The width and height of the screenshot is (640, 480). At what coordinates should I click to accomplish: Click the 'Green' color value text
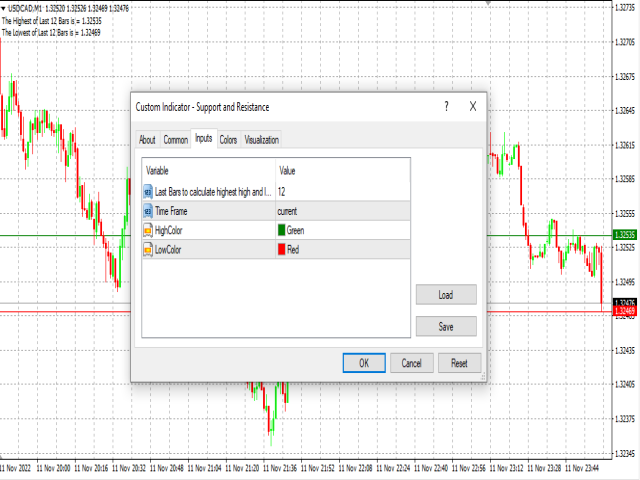coord(296,230)
